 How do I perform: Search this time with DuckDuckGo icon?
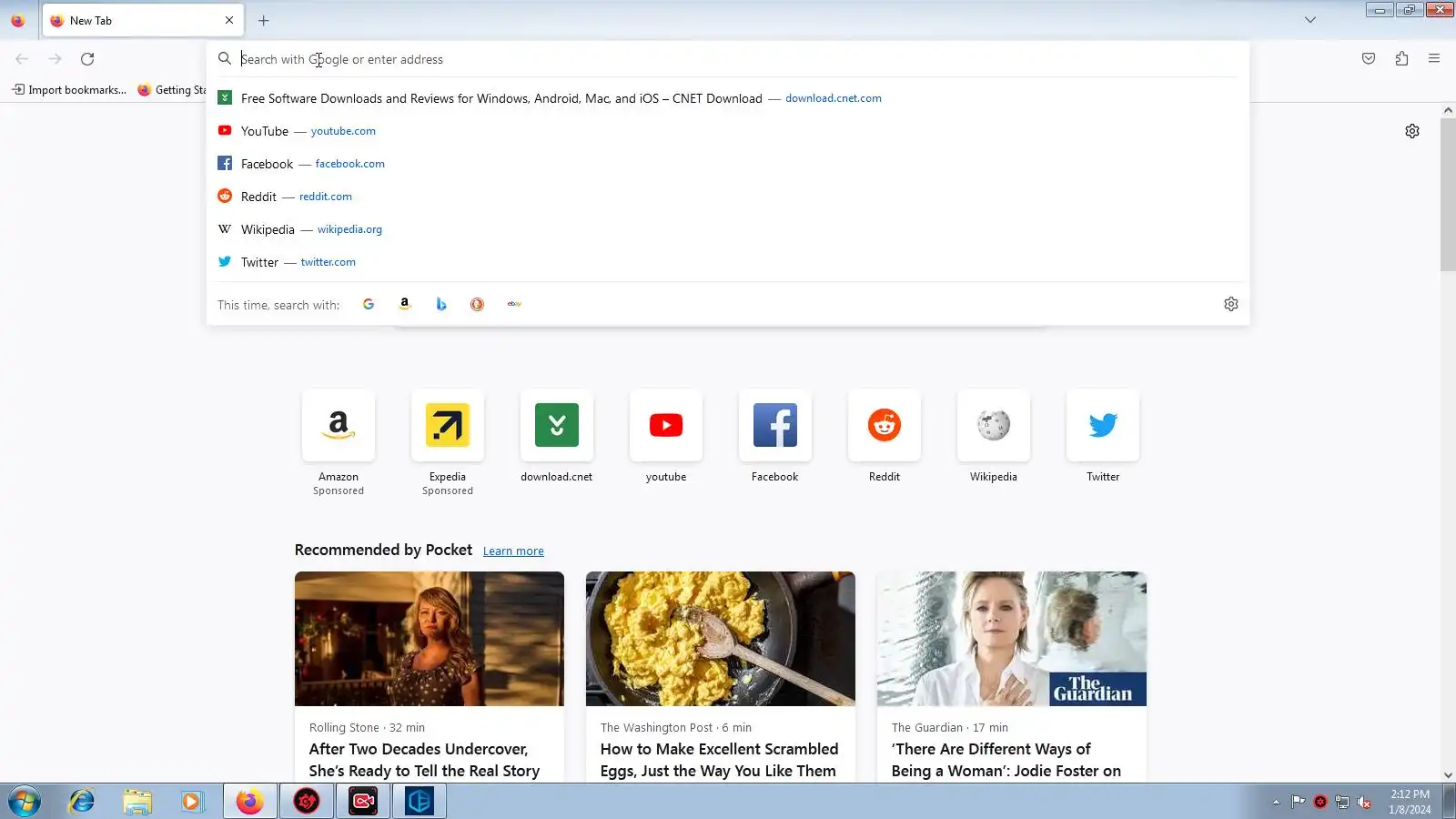point(477,304)
